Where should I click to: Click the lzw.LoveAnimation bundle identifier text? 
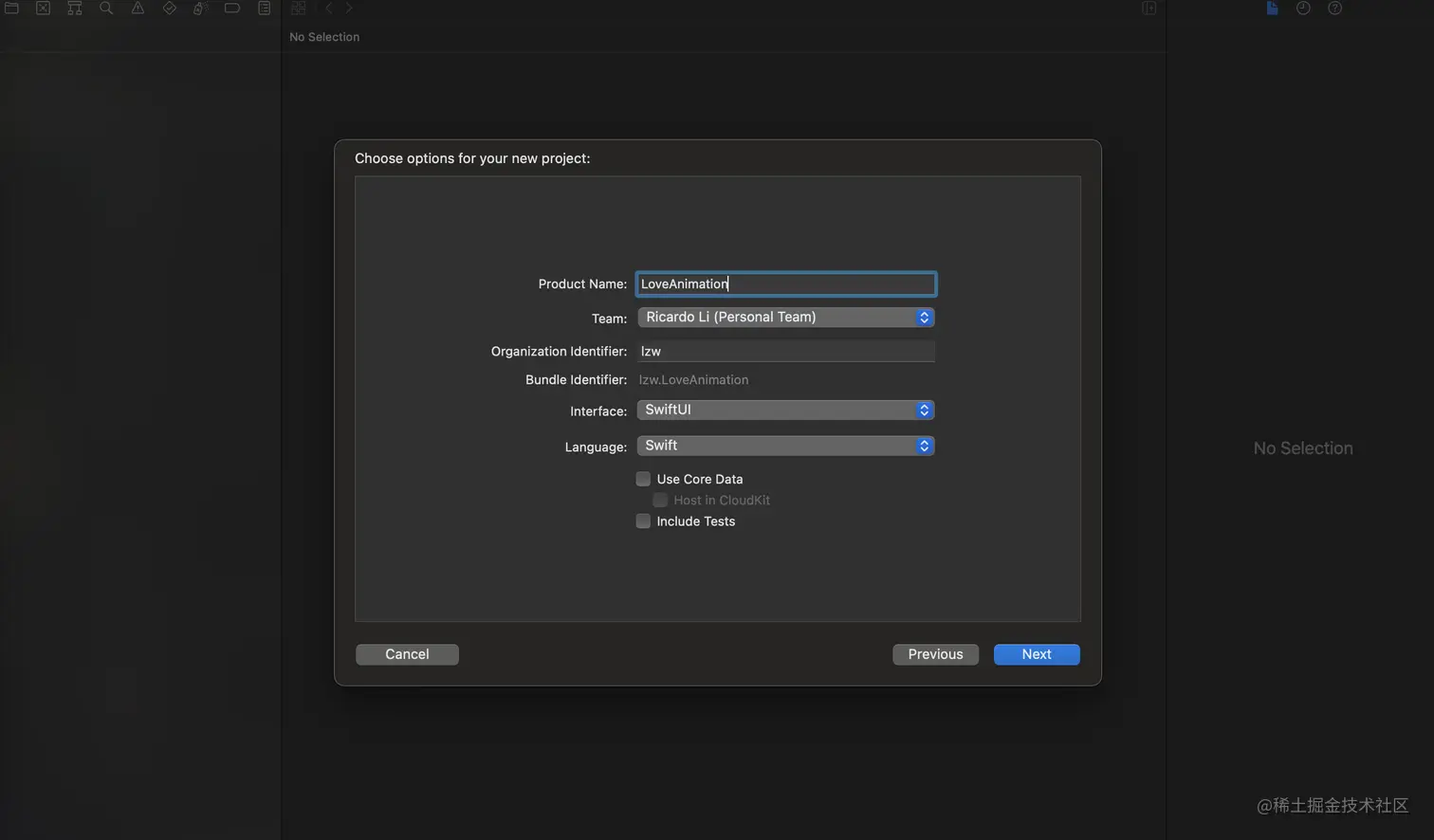693,379
